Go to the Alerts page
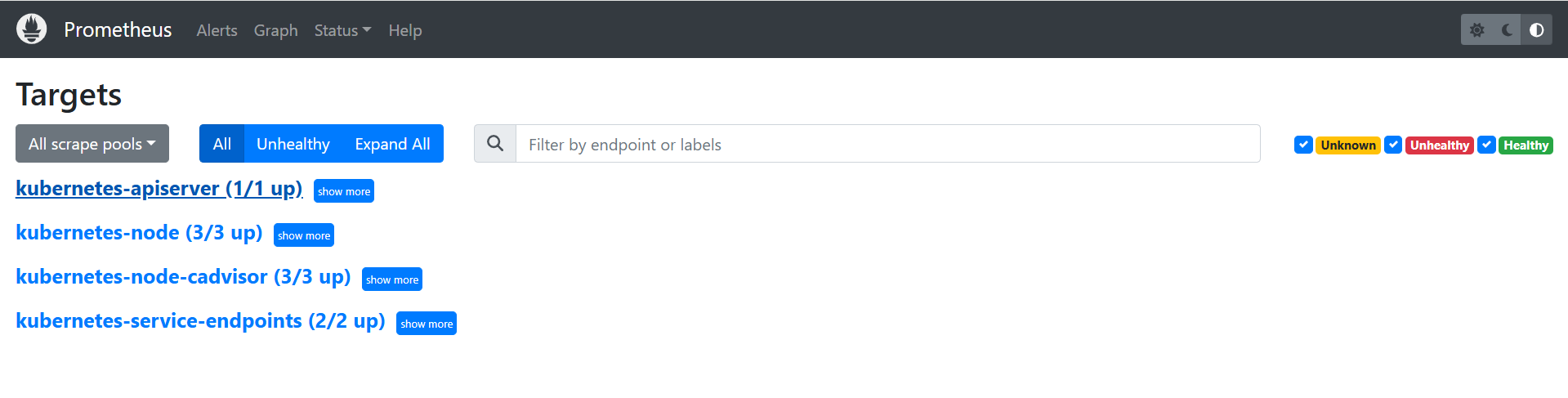The width and height of the screenshot is (1568, 398). [217, 30]
